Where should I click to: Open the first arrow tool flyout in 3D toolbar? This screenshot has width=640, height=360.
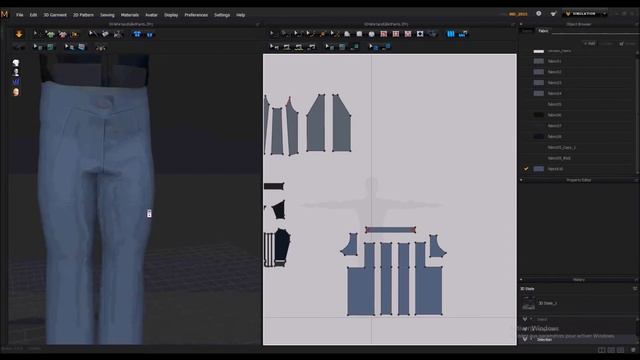coord(36,34)
